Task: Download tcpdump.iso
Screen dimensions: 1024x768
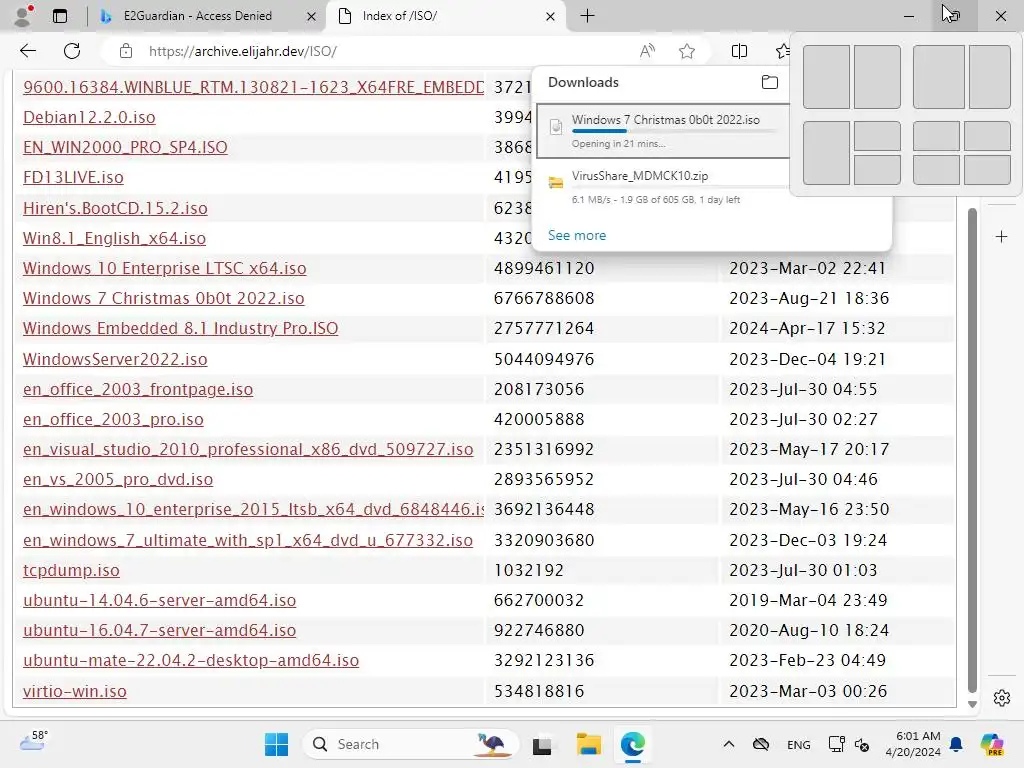Action: point(71,570)
